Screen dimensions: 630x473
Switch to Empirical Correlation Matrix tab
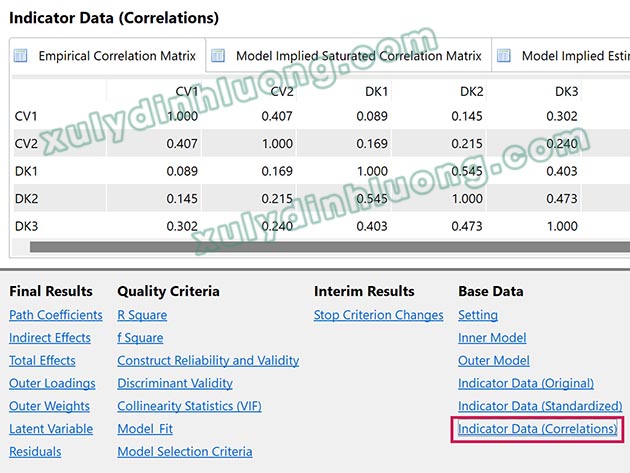pos(108,55)
